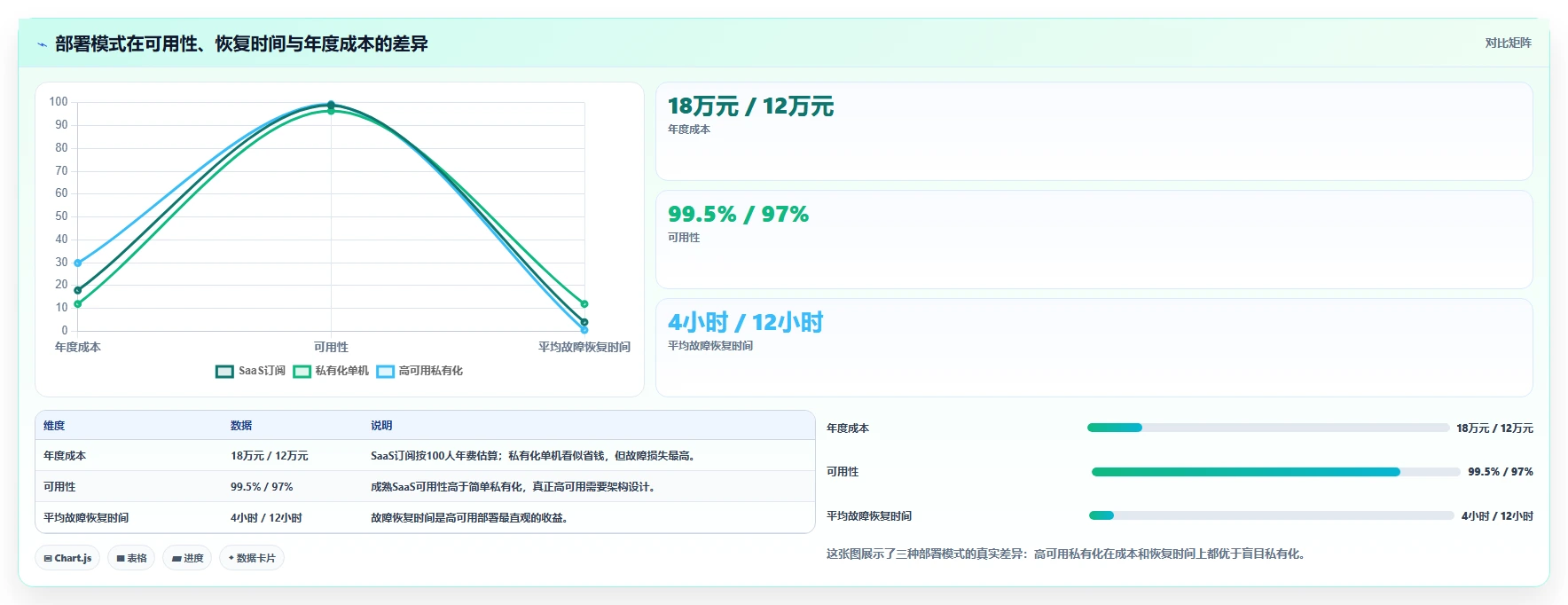Click the 对比矩阵 label
This screenshot has height=605, width=1568.
[1508, 43]
